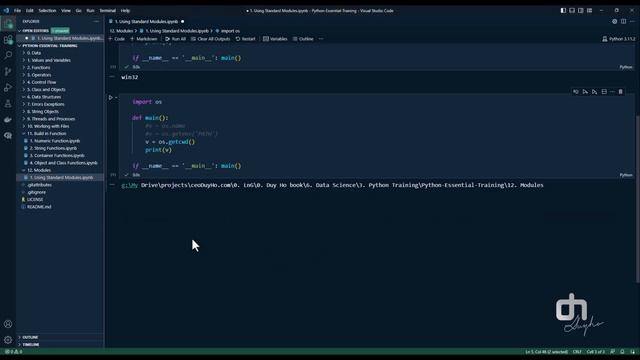The height and width of the screenshot is (360, 640).
Task: Open more actions in the cell toolbar
Action: (612, 92)
